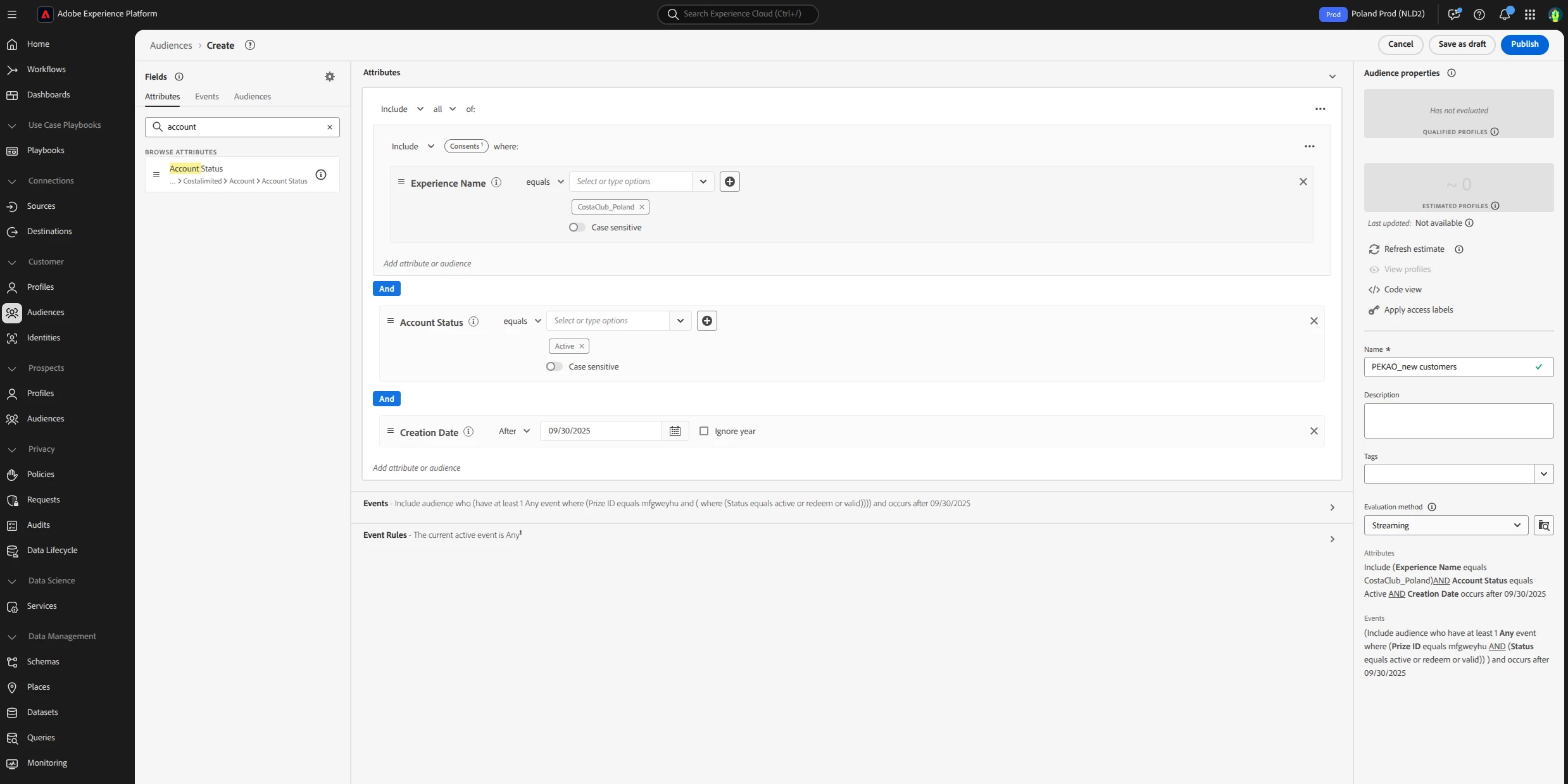Open the After operator dropdown for Creation Date
Screen dimensions: 1568x784
point(514,431)
